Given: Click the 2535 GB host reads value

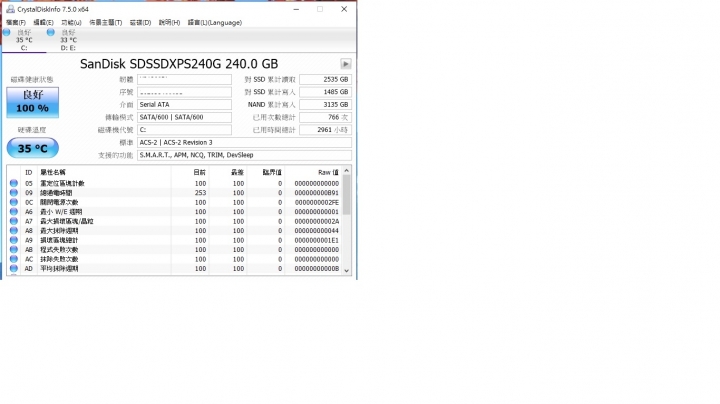Looking at the screenshot, I should coord(326,79).
